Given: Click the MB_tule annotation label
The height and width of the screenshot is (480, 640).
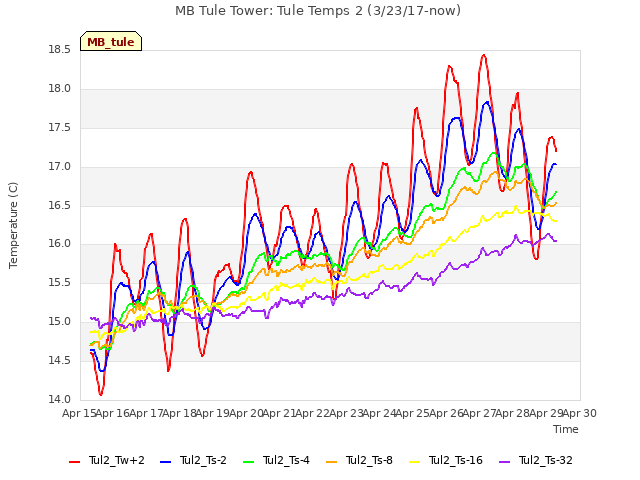Looking at the screenshot, I should coord(111,41).
